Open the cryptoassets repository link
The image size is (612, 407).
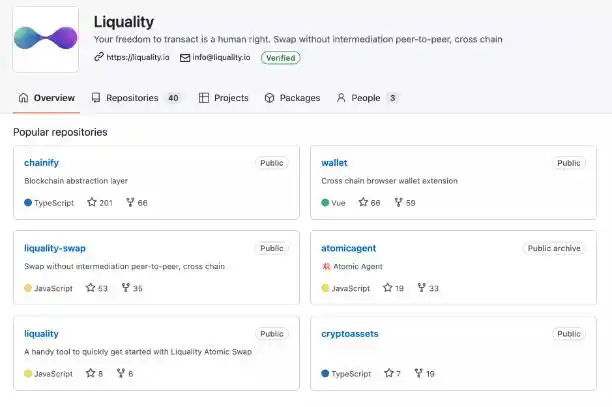tap(350, 334)
